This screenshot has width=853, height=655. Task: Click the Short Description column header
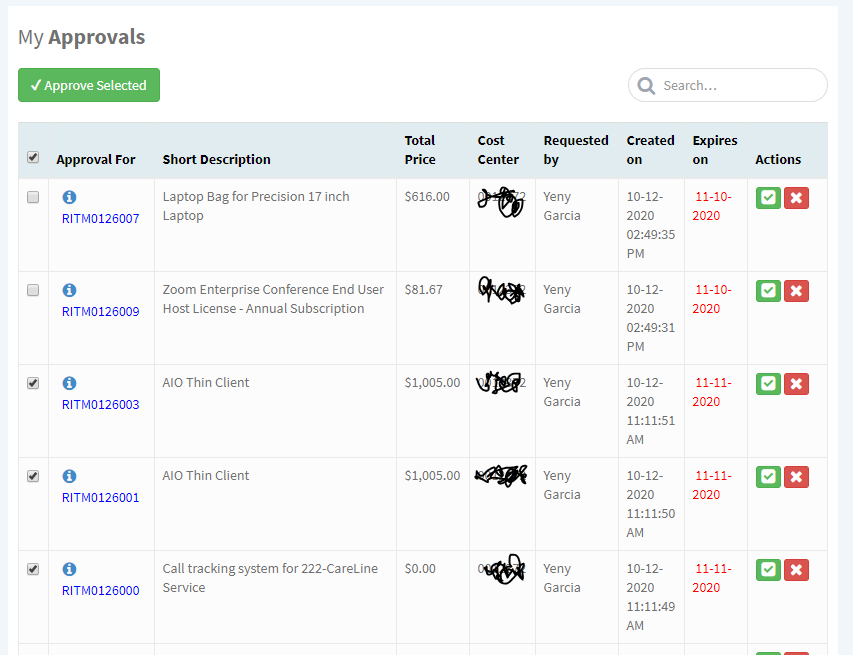tap(216, 159)
